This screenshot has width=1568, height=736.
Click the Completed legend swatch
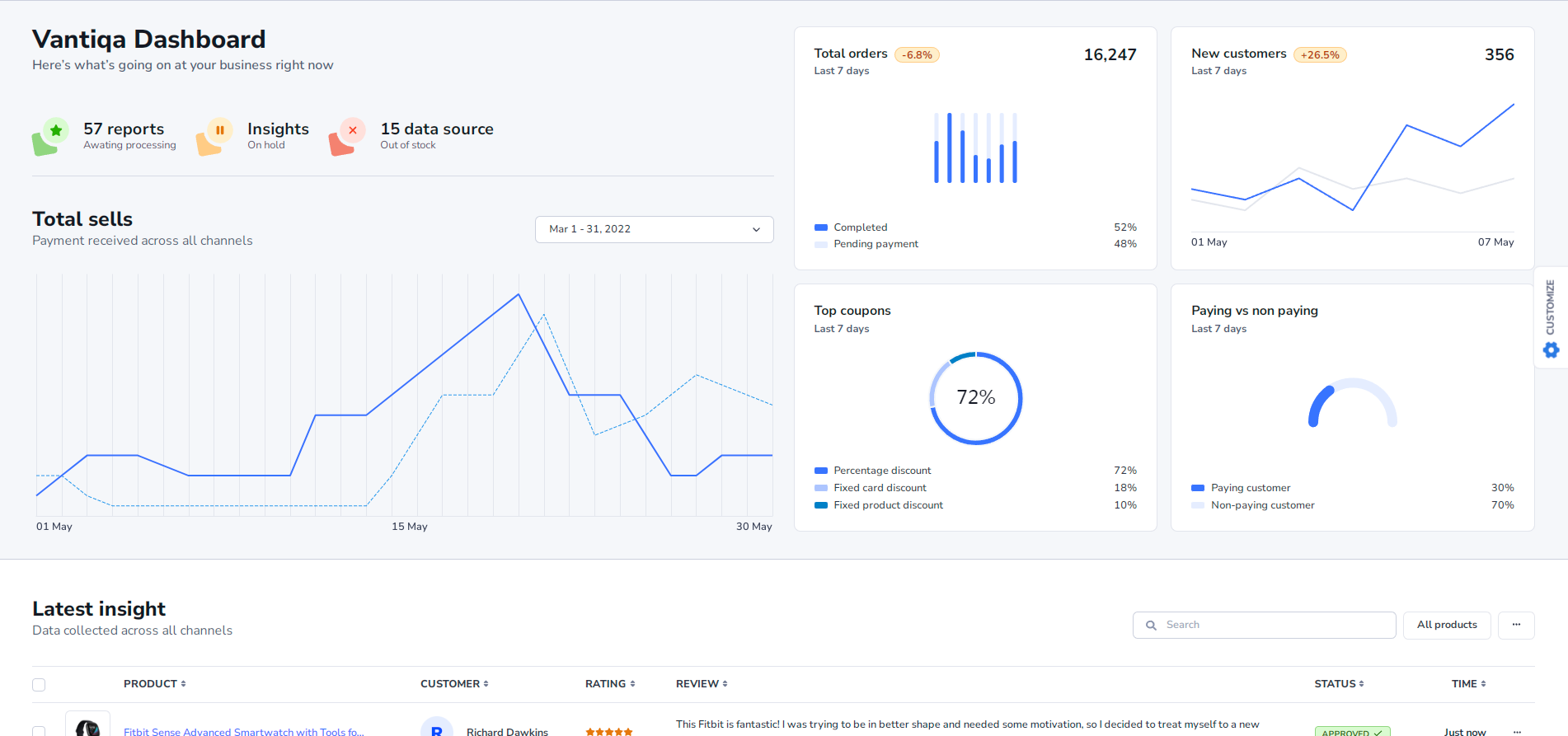(x=821, y=227)
